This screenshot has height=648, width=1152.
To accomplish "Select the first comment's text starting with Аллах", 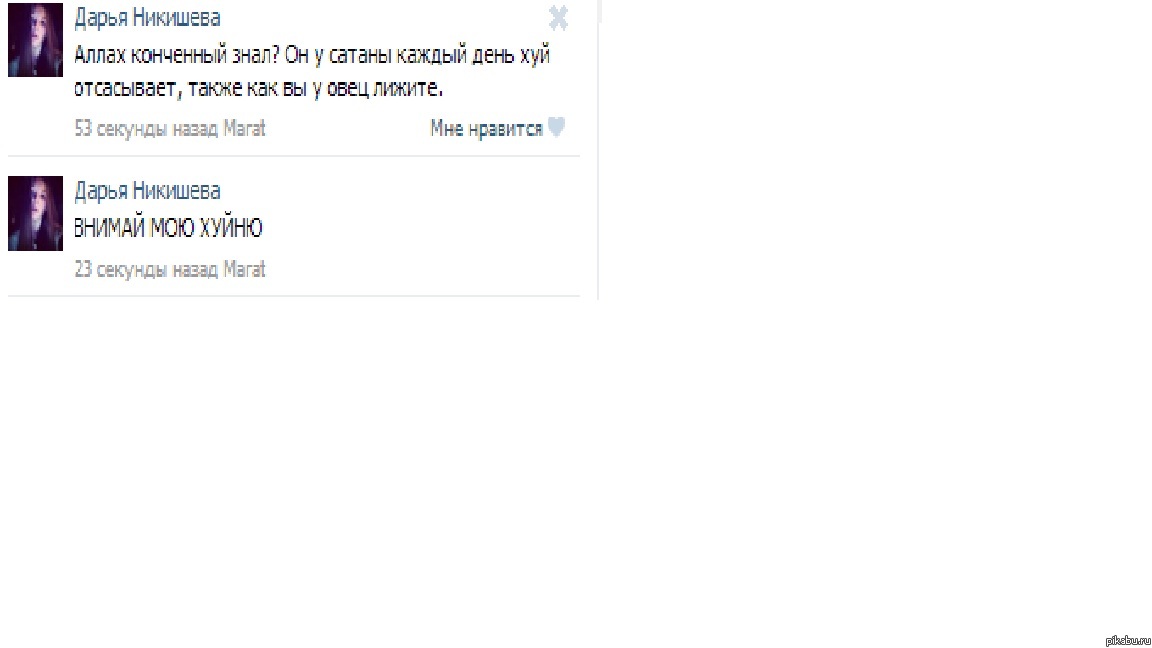I will 312,72.
